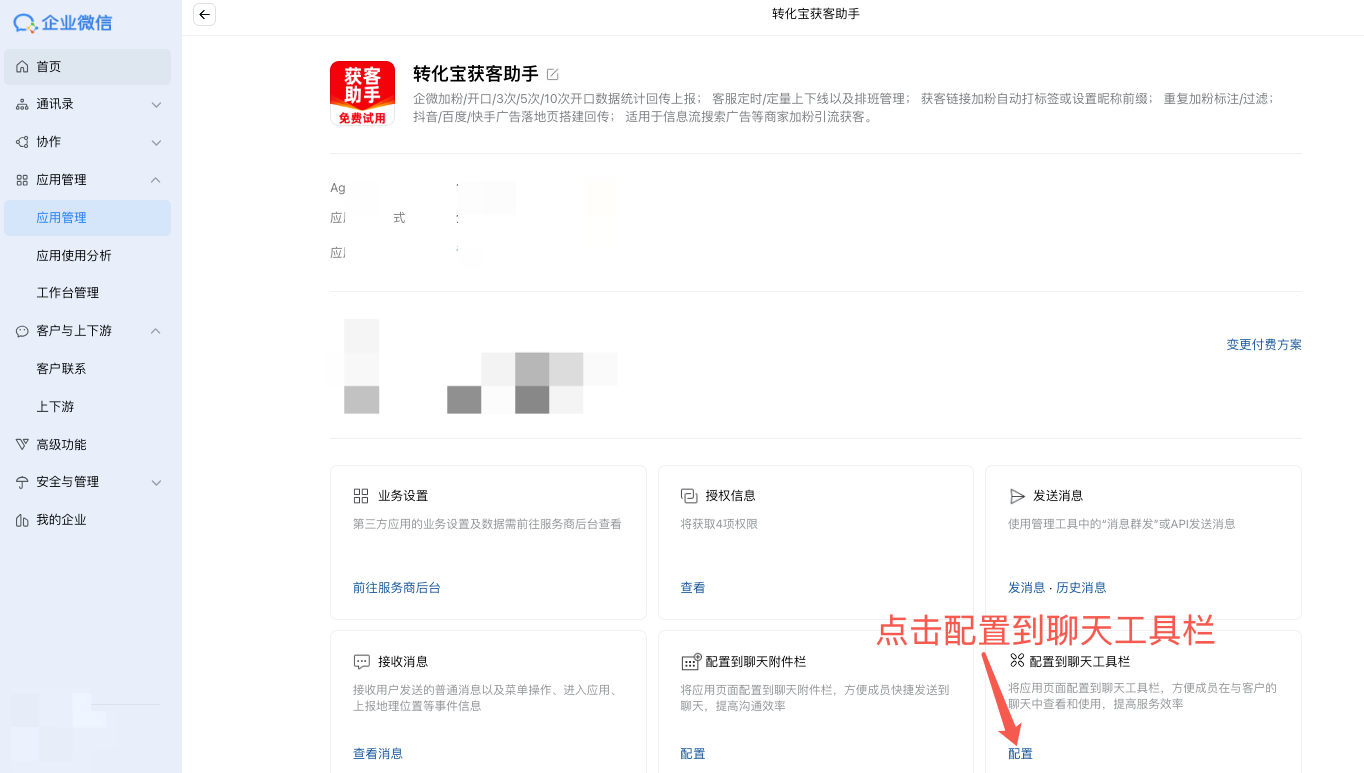Click the 业务设置 card icon
This screenshot has width=1364, height=773.
click(x=361, y=496)
